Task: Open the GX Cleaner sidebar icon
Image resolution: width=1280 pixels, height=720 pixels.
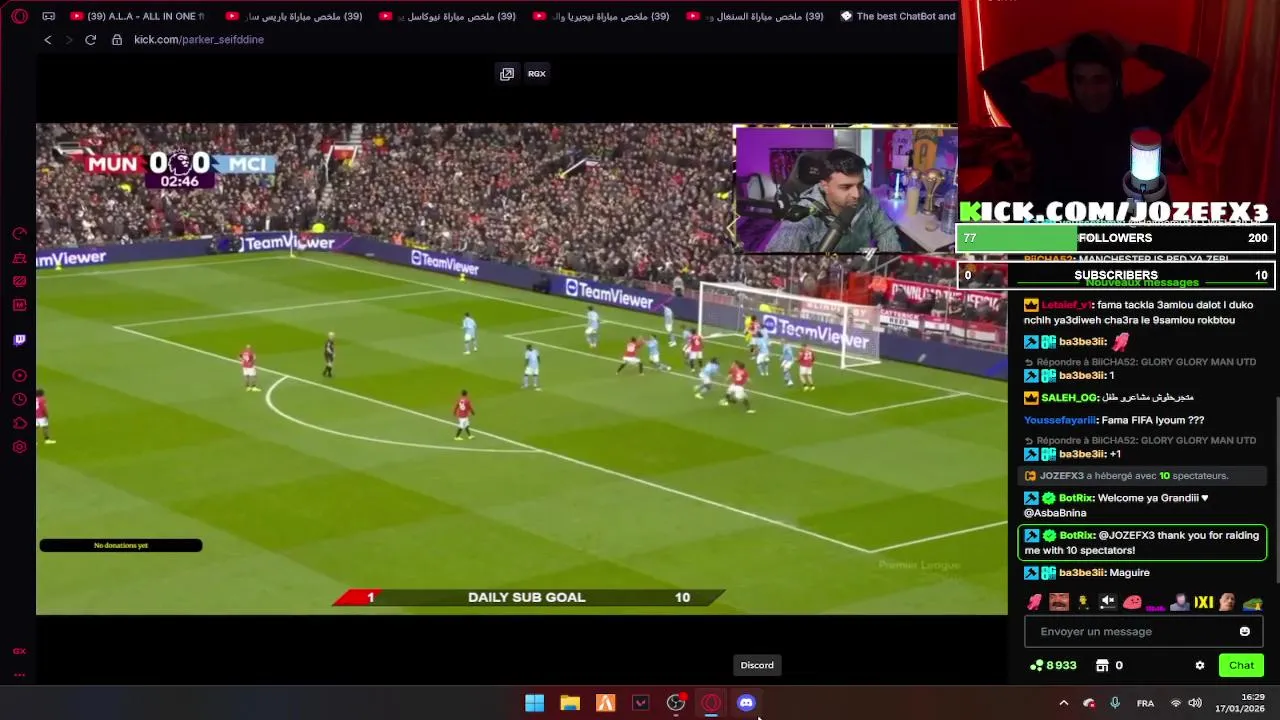Action: pyautogui.click(x=19, y=258)
